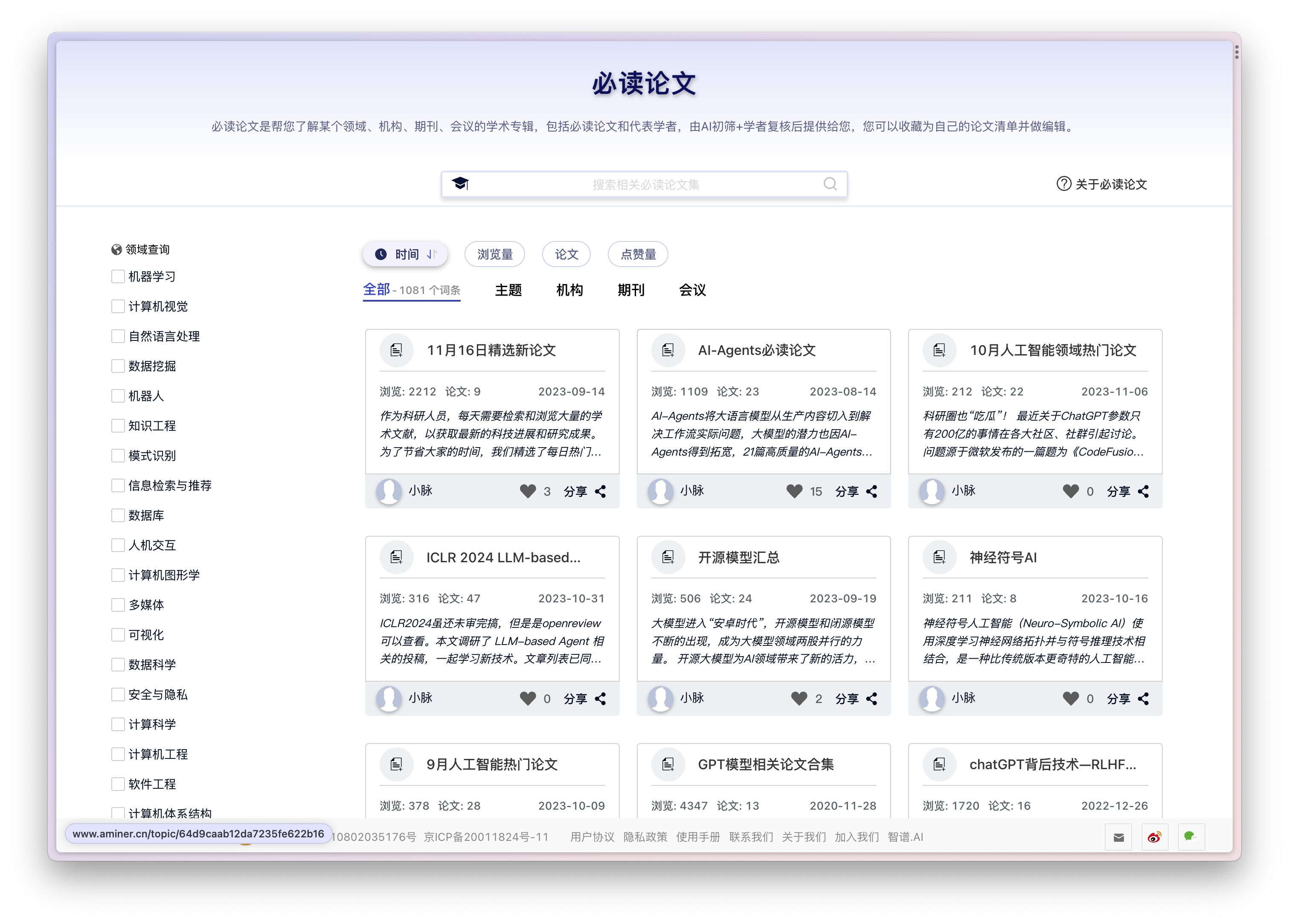Switch to the 机构 tab
The image size is (1289, 924).
click(569, 291)
